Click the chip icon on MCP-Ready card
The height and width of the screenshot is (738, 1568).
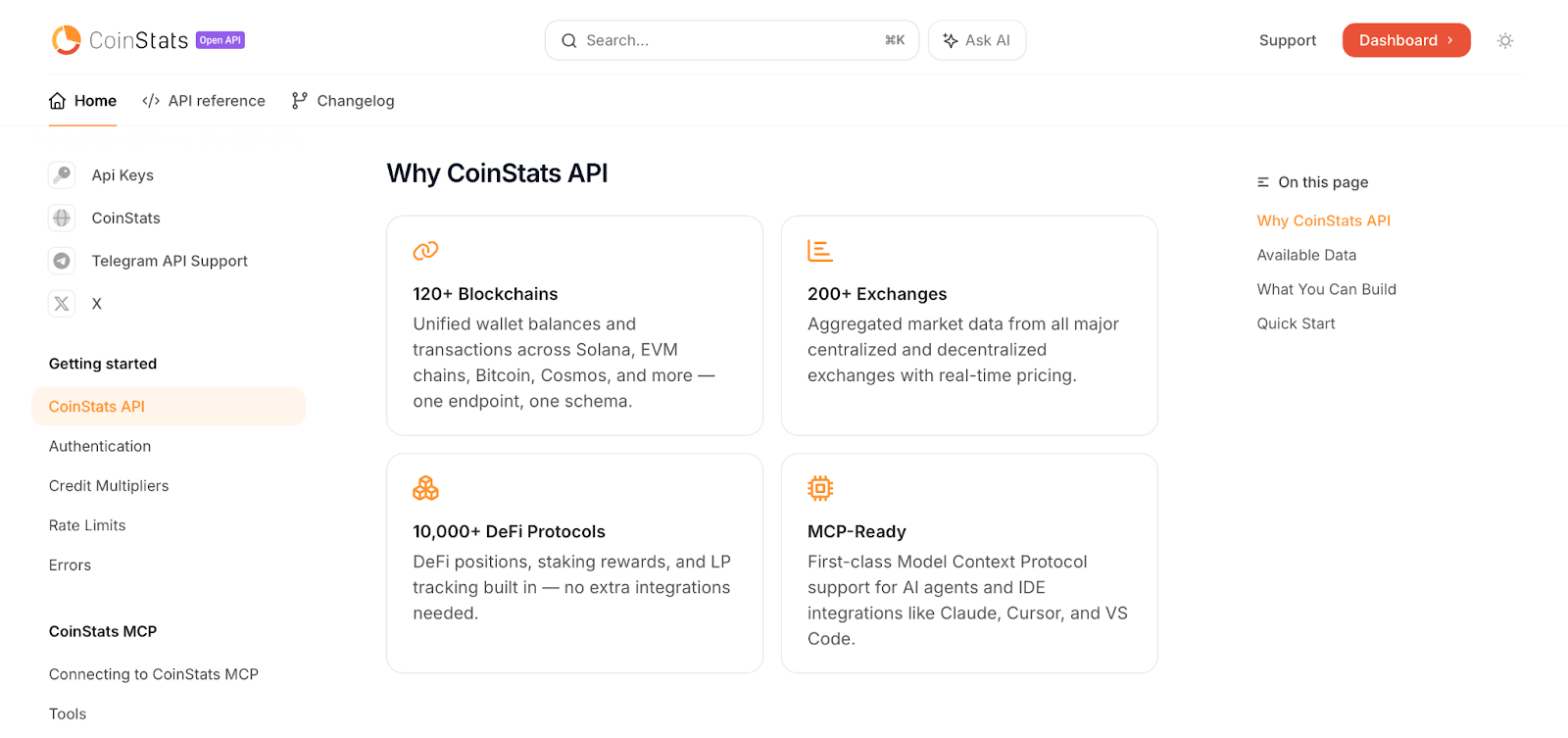(x=820, y=488)
